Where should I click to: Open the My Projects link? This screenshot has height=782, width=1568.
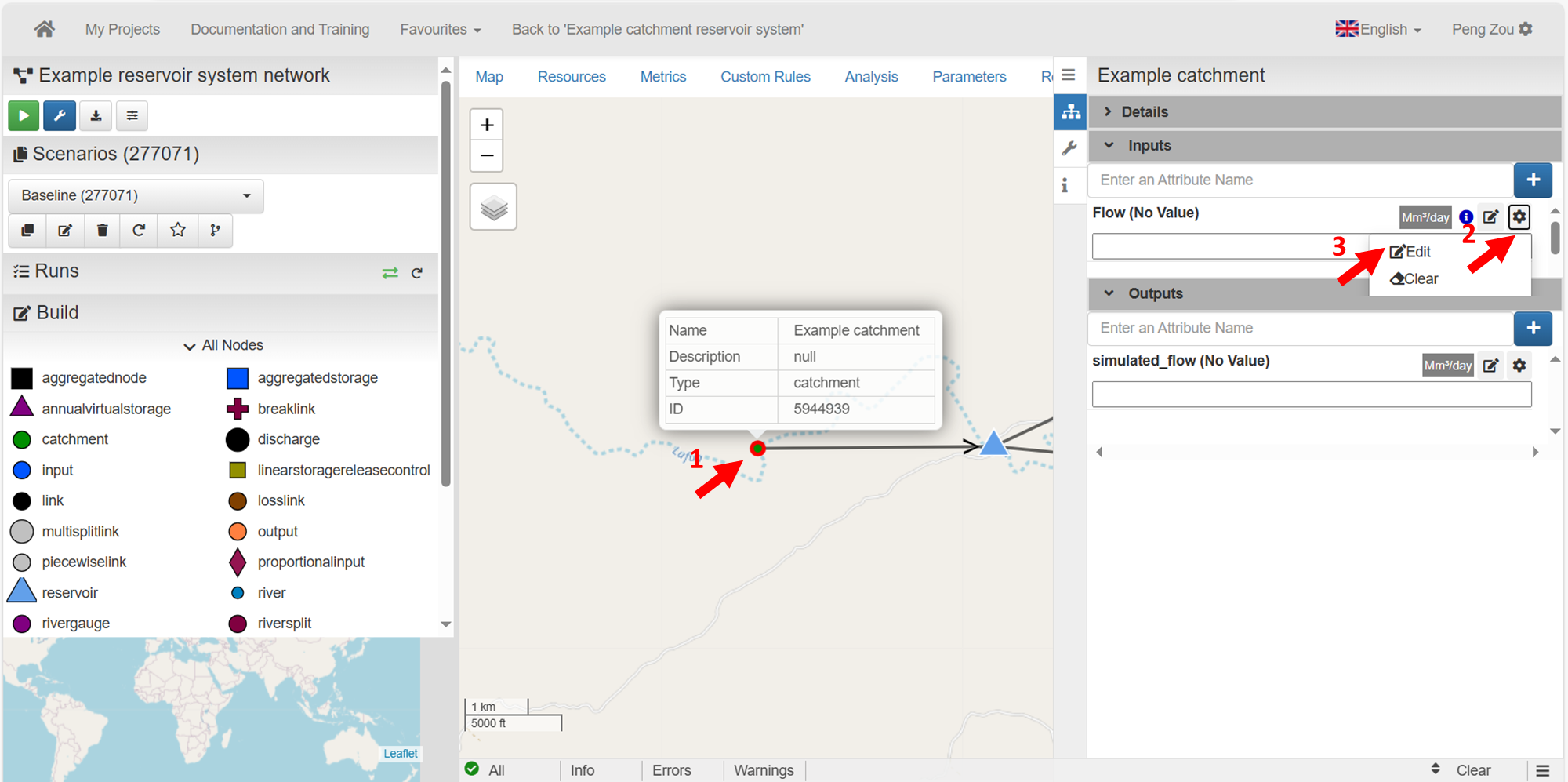point(122,30)
